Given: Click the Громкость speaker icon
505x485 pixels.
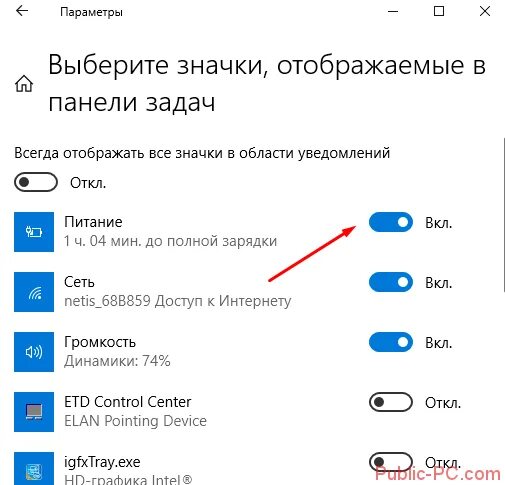Looking at the screenshot, I should point(34,352).
